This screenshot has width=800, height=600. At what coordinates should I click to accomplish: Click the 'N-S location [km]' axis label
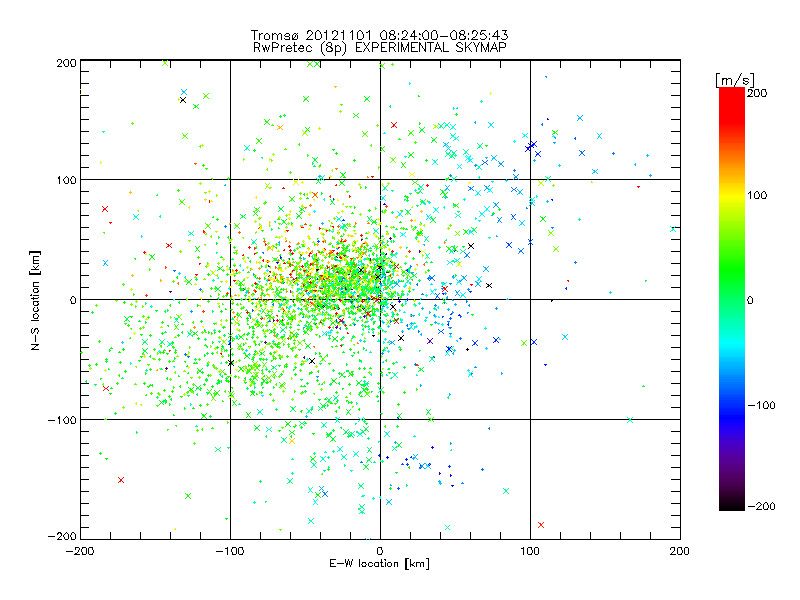coord(36,300)
